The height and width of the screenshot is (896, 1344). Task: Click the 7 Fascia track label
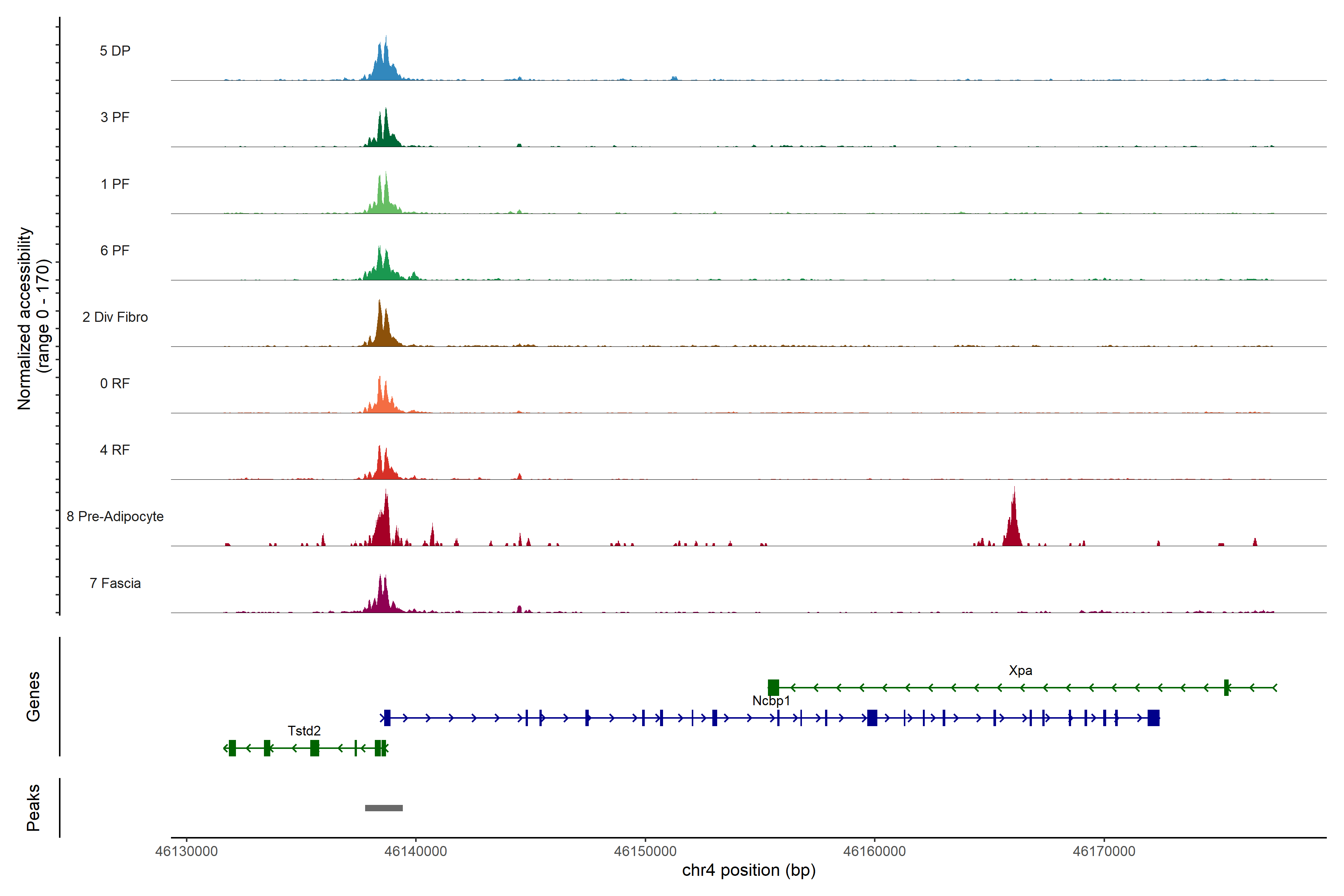point(115,584)
